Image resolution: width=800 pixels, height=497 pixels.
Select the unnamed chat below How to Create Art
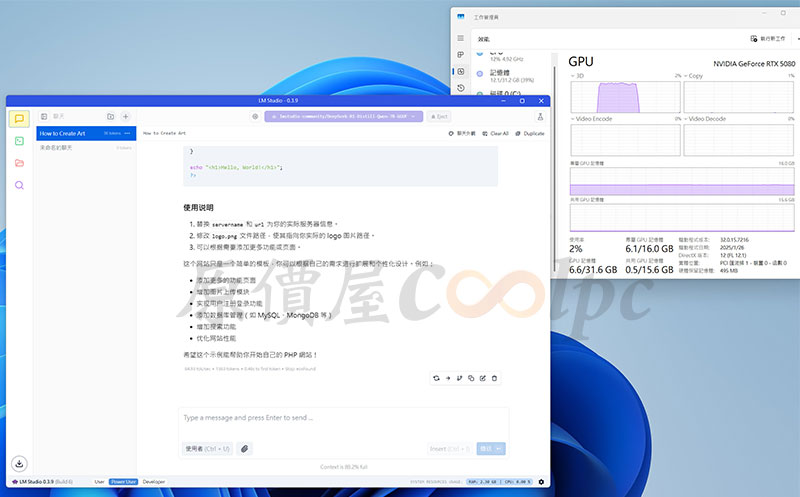pos(86,147)
